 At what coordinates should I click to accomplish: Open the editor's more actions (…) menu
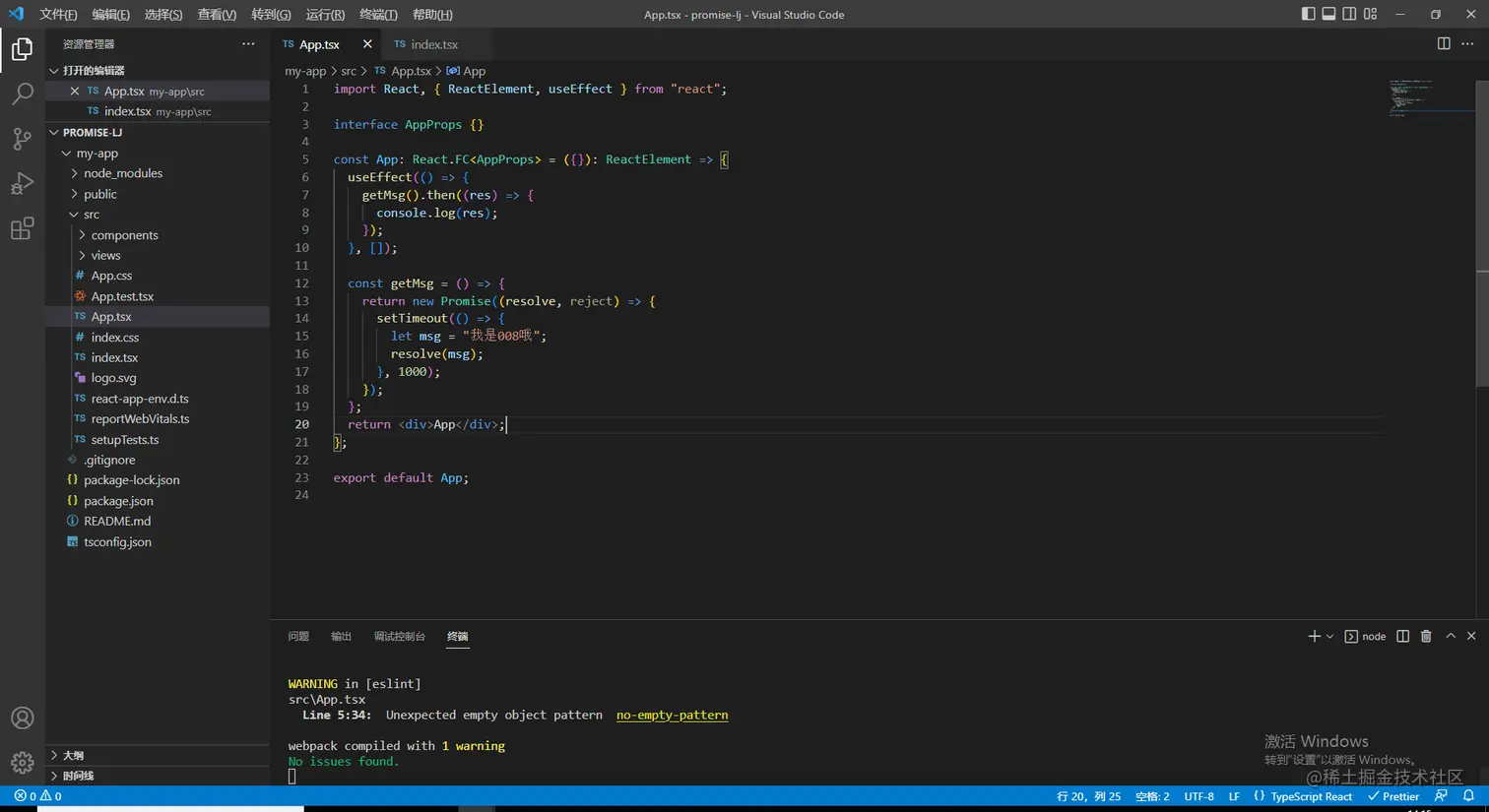(1467, 43)
